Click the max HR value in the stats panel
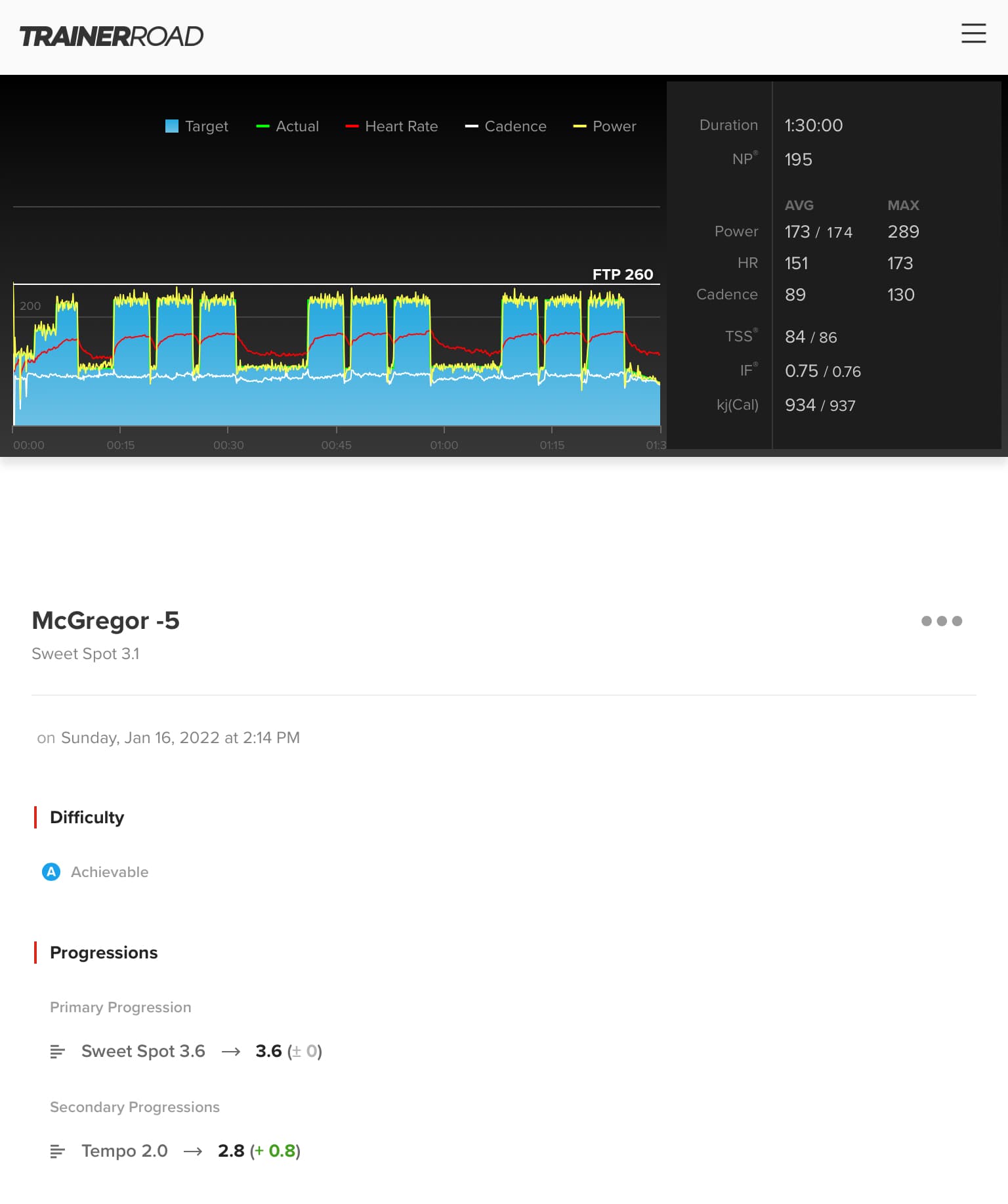1008x1204 pixels. (x=900, y=263)
